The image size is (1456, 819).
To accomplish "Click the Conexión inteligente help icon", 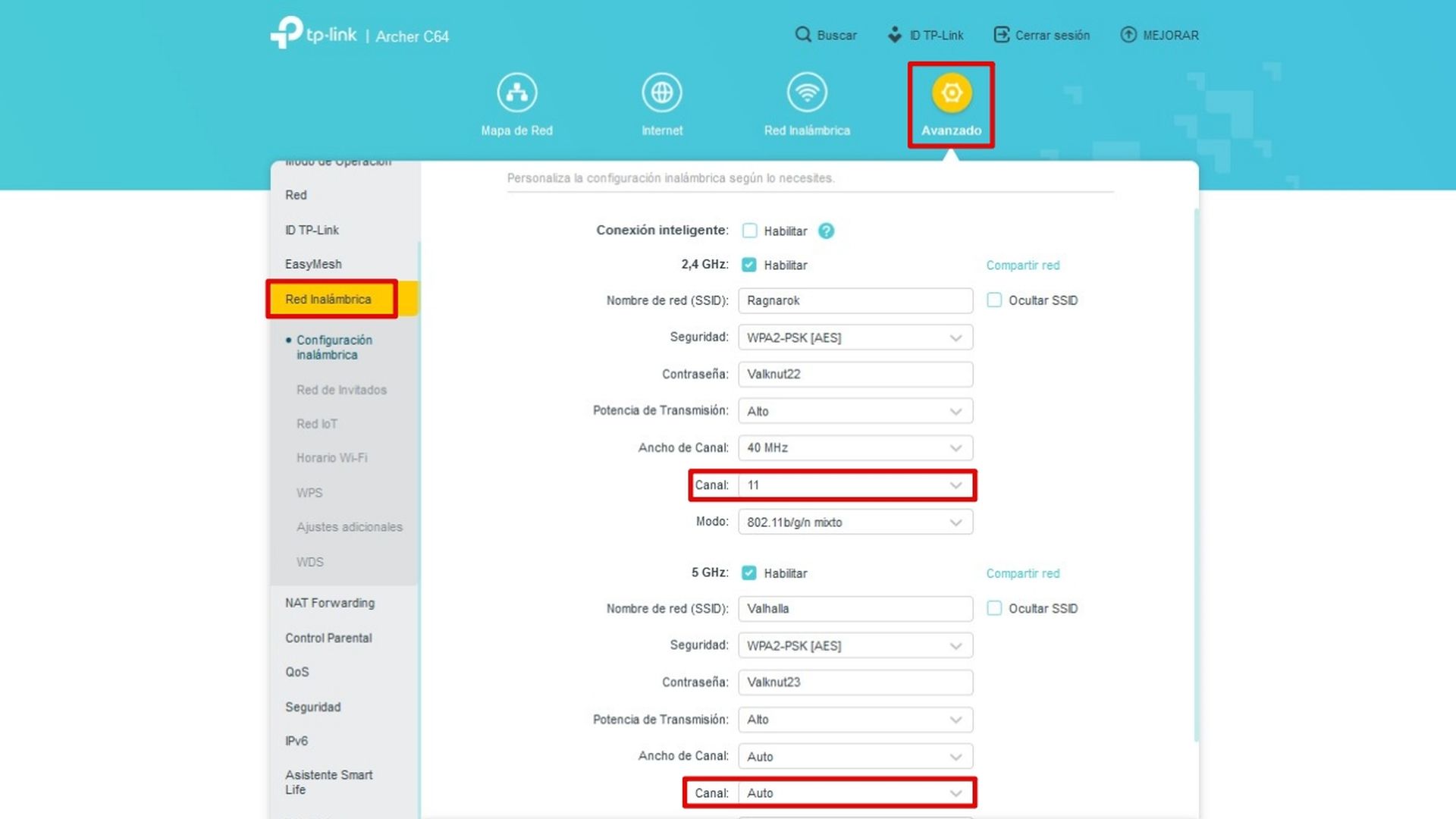I will coord(826,231).
